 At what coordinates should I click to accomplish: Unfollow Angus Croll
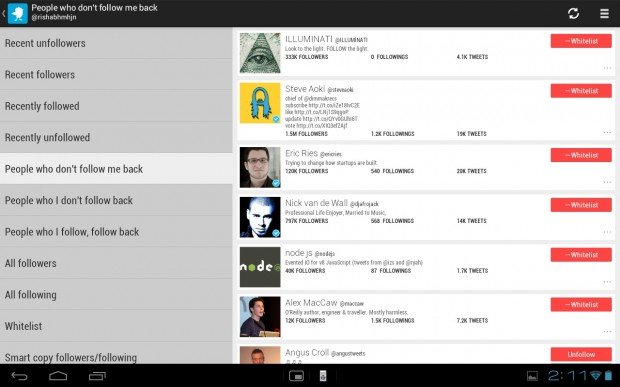click(581, 355)
